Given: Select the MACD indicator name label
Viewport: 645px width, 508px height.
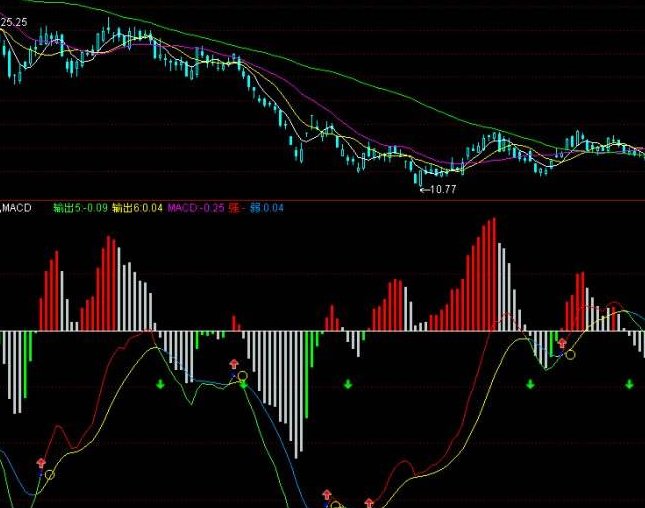Looking at the screenshot, I should (17, 208).
